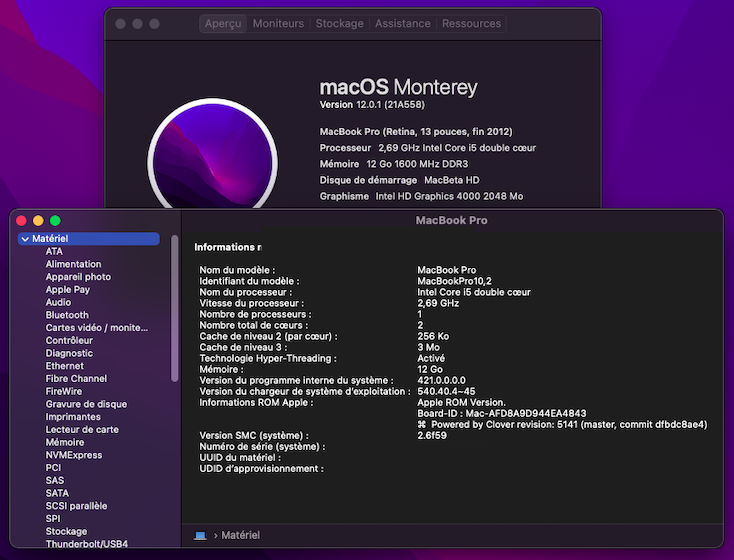Viewport: 734px width, 560px height.
Task: Show Fibre Channel information
Action: [x=76, y=378]
